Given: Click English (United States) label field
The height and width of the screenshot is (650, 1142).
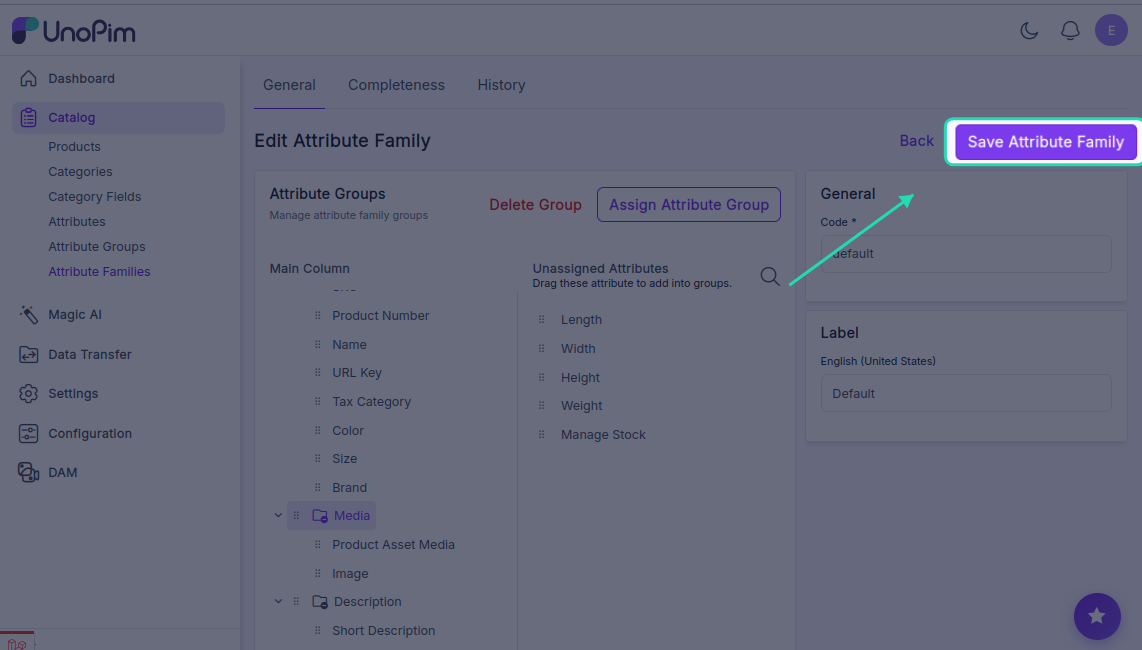Looking at the screenshot, I should 966,393.
